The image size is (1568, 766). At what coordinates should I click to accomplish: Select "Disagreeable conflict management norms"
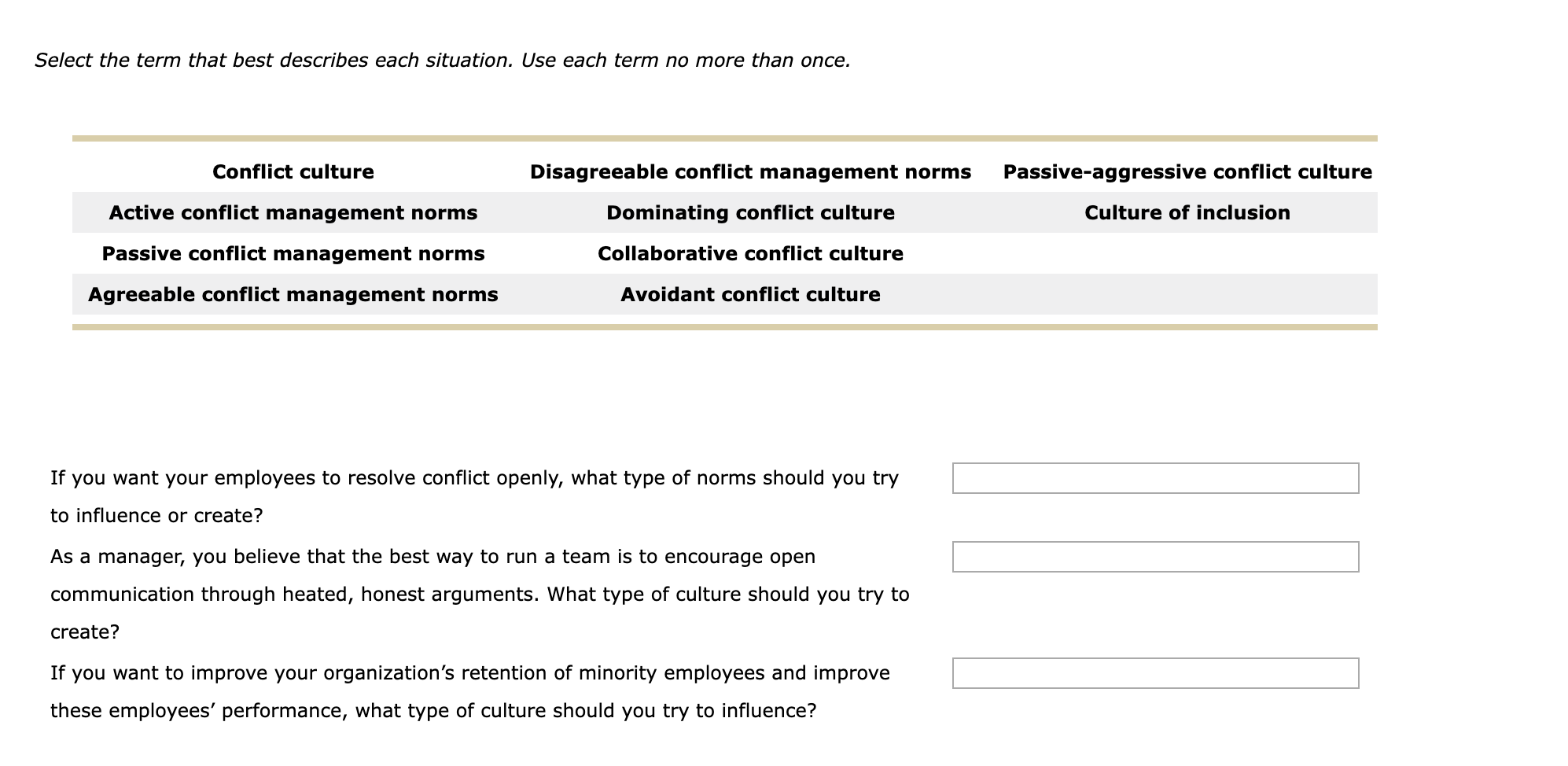749,171
